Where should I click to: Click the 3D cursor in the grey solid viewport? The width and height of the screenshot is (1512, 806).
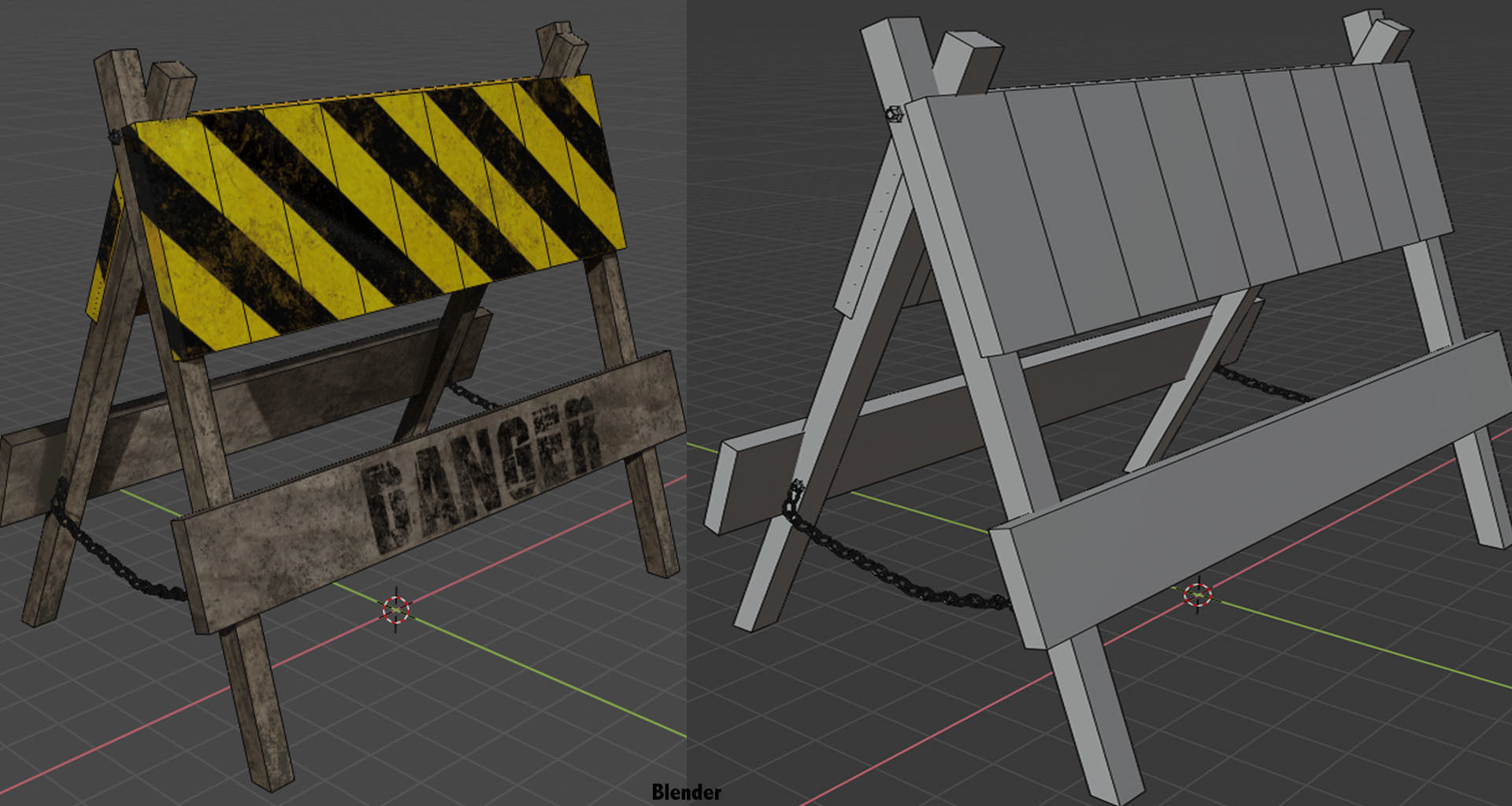click(1198, 596)
